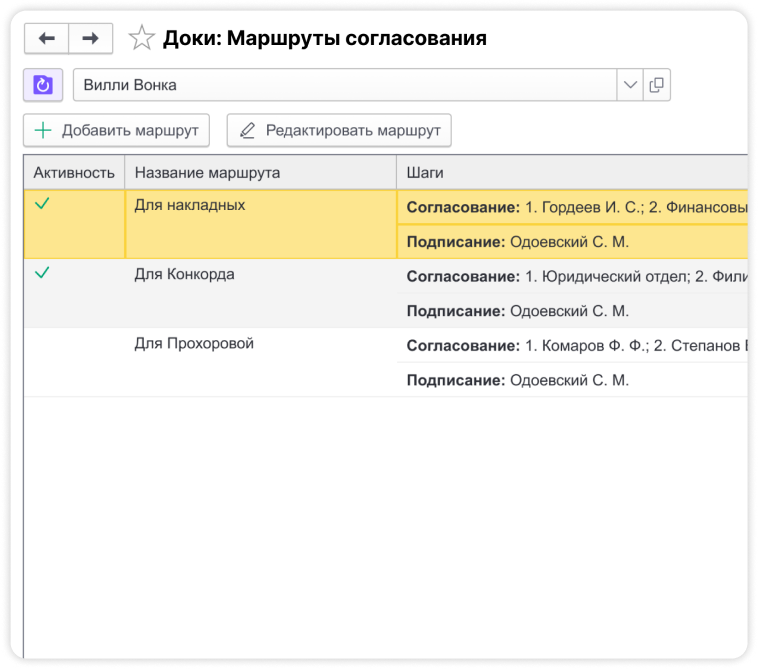Click the Шаги column header
This screenshot has width=759, height=670.
click(572, 172)
